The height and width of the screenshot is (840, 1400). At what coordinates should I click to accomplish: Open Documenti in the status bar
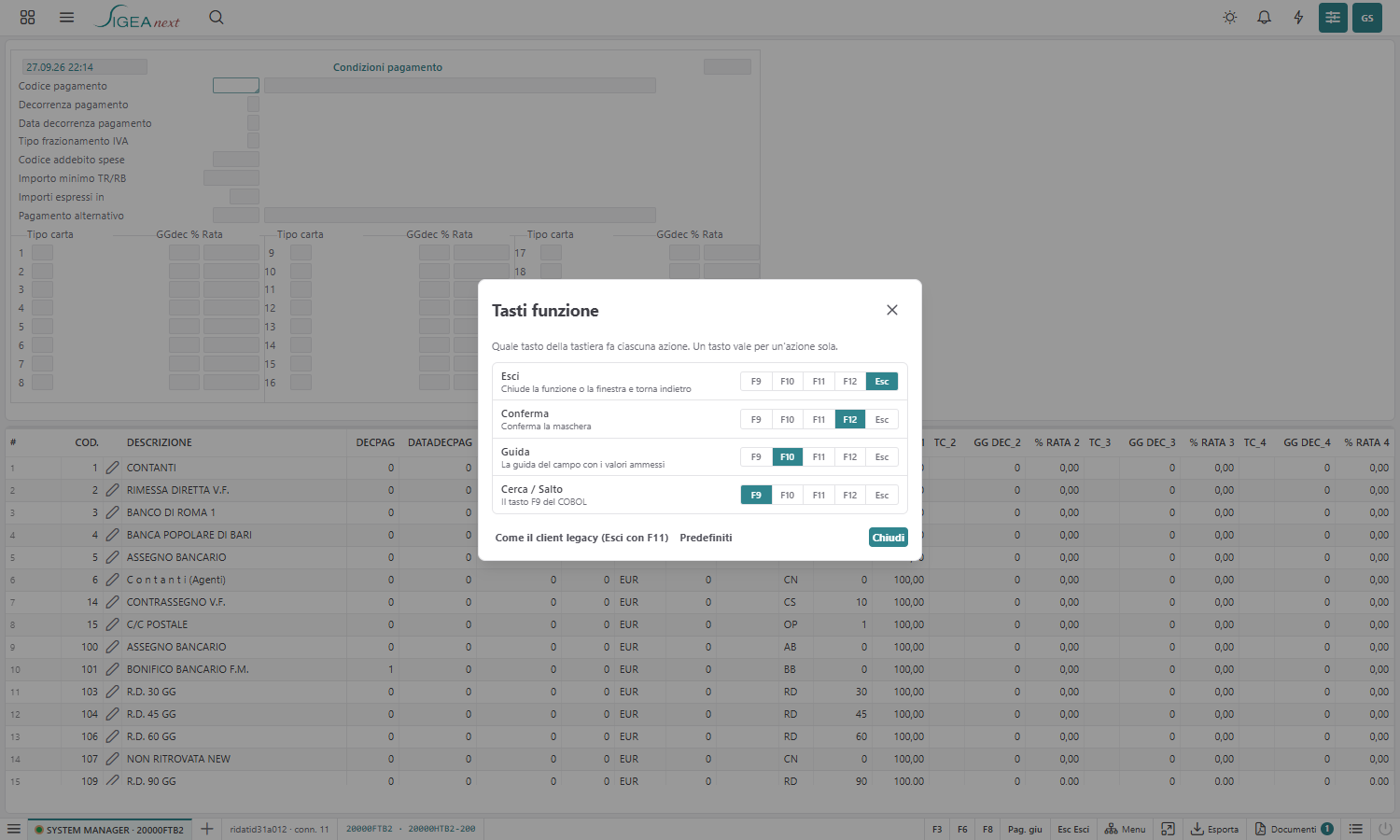pyautogui.click(x=1294, y=829)
